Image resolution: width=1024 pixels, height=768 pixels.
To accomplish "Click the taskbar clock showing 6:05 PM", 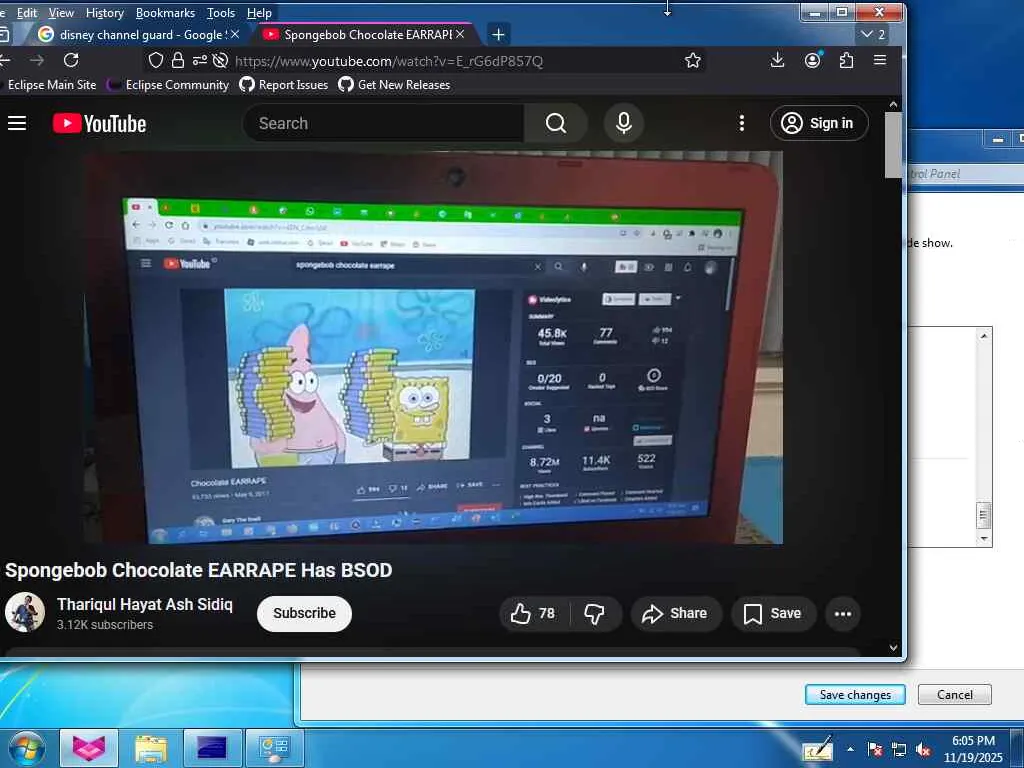I will [973, 749].
